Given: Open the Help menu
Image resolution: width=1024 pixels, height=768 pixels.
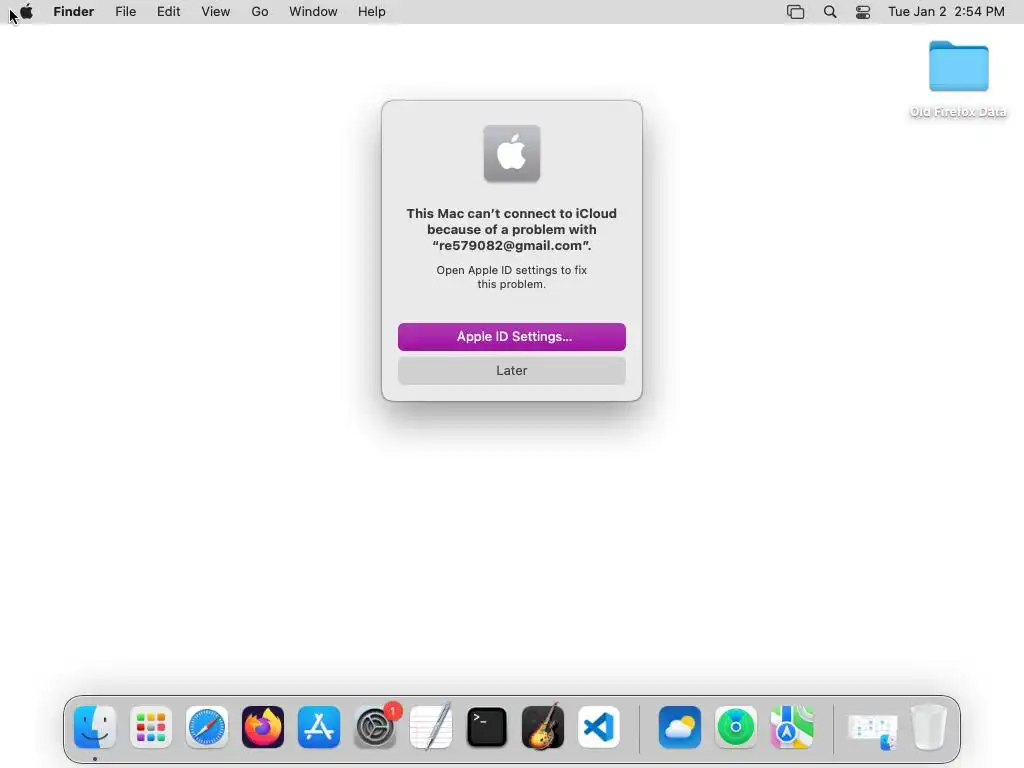Looking at the screenshot, I should [x=372, y=12].
